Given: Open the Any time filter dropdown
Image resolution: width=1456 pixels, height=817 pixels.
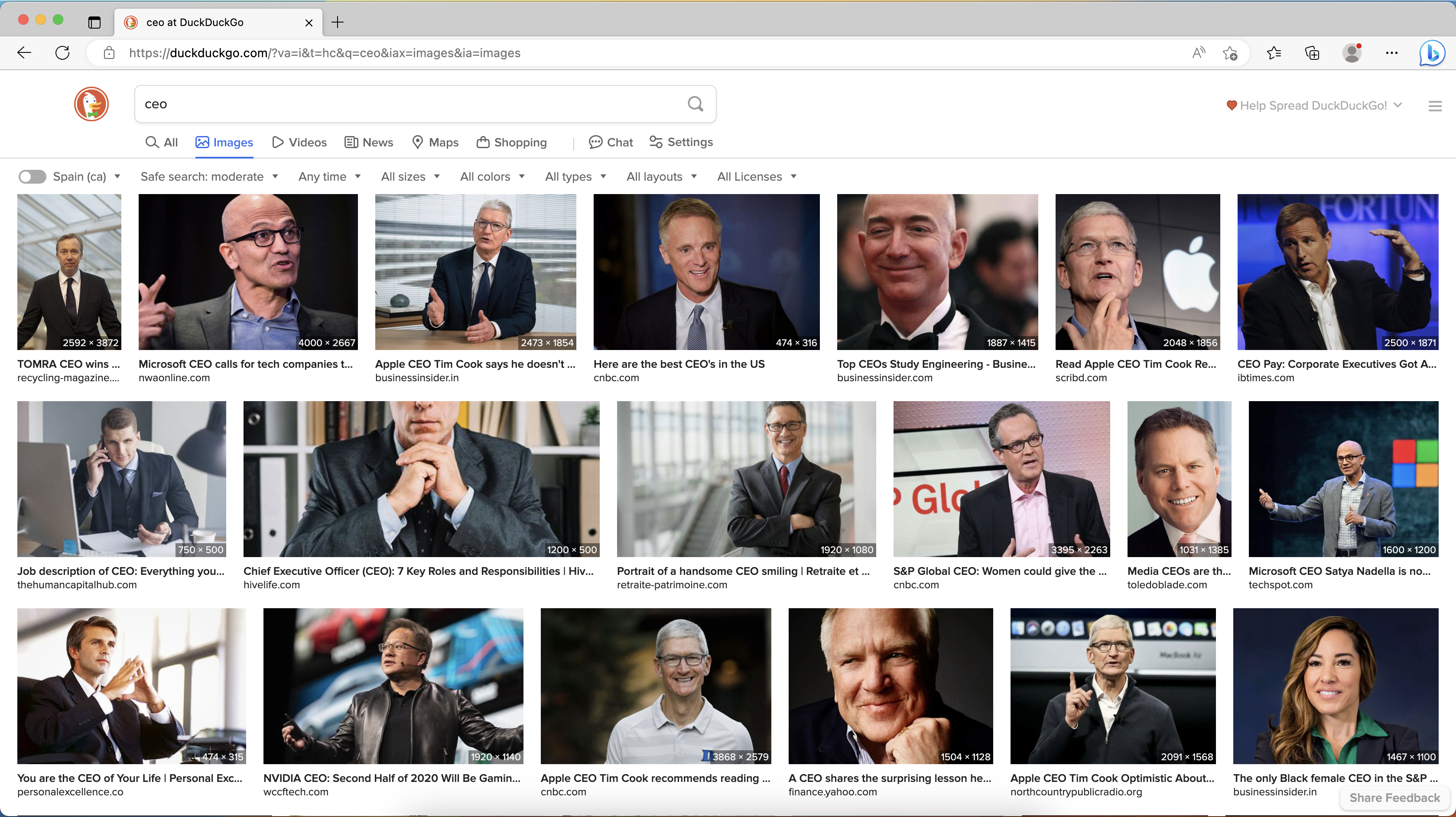Looking at the screenshot, I should (x=329, y=177).
